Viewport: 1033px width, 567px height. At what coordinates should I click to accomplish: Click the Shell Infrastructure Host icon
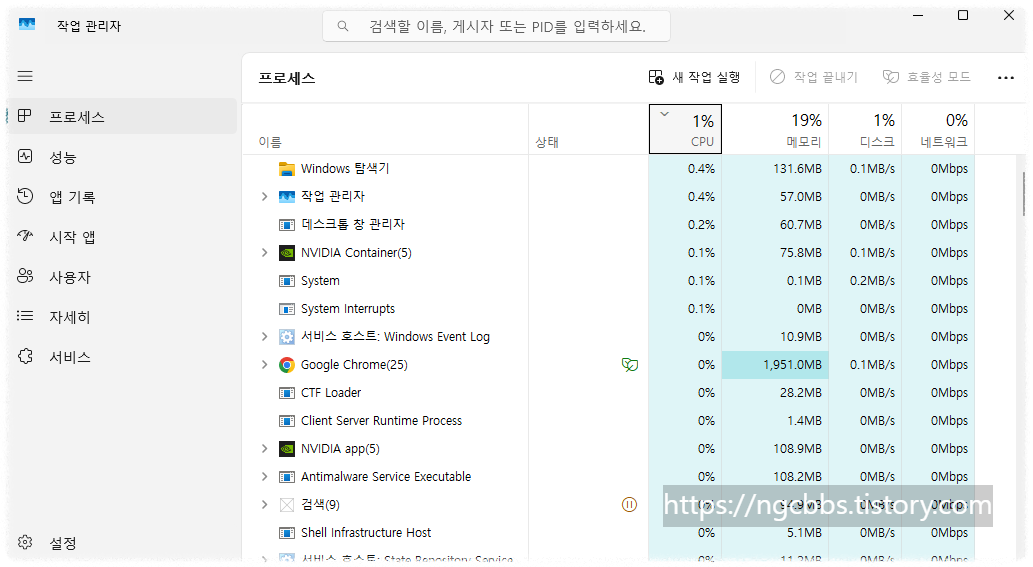point(287,533)
